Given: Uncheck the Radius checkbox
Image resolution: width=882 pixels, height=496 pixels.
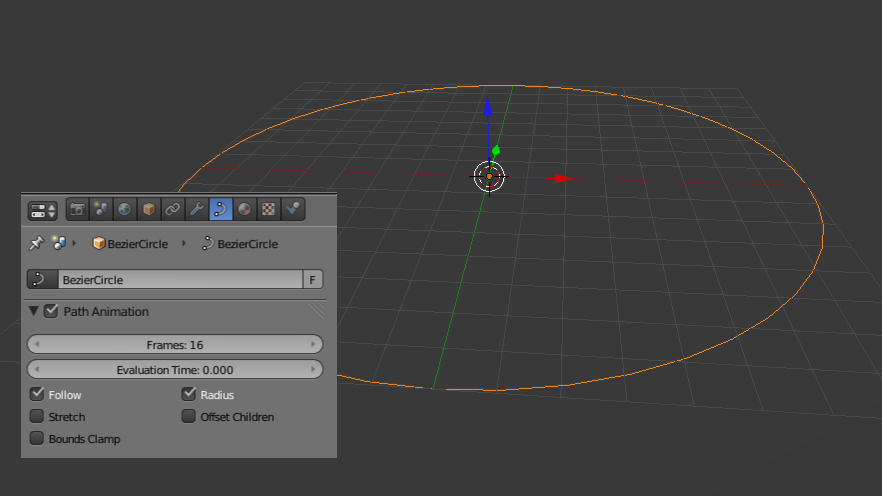Looking at the screenshot, I should 189,394.
